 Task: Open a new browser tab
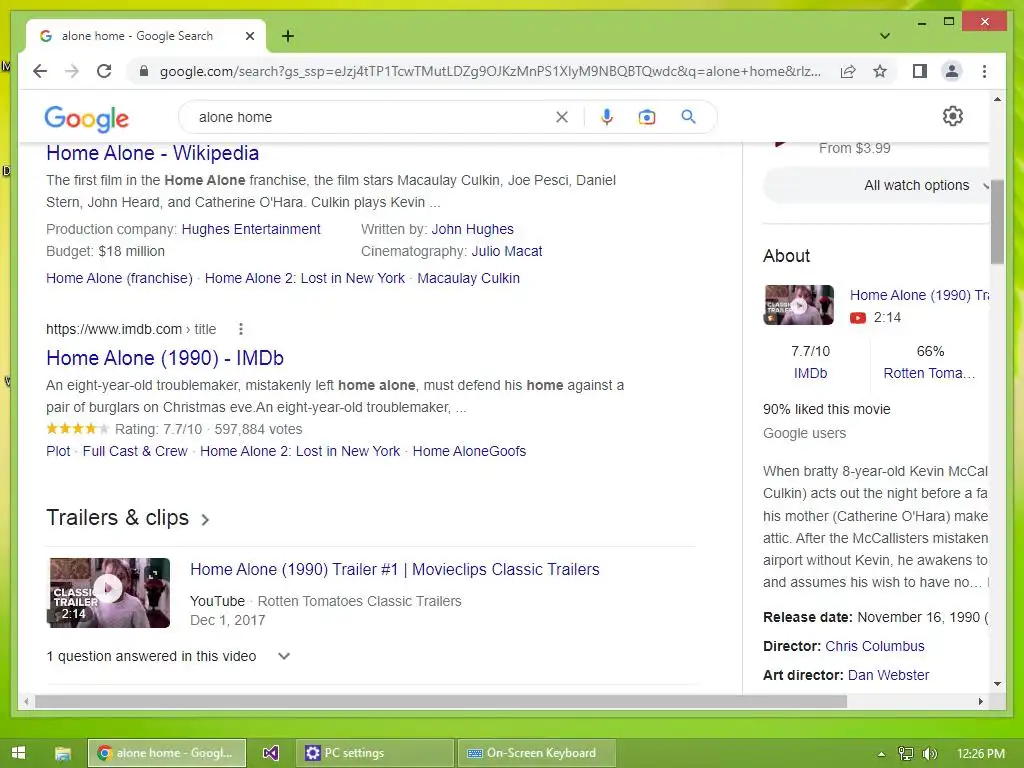click(288, 36)
